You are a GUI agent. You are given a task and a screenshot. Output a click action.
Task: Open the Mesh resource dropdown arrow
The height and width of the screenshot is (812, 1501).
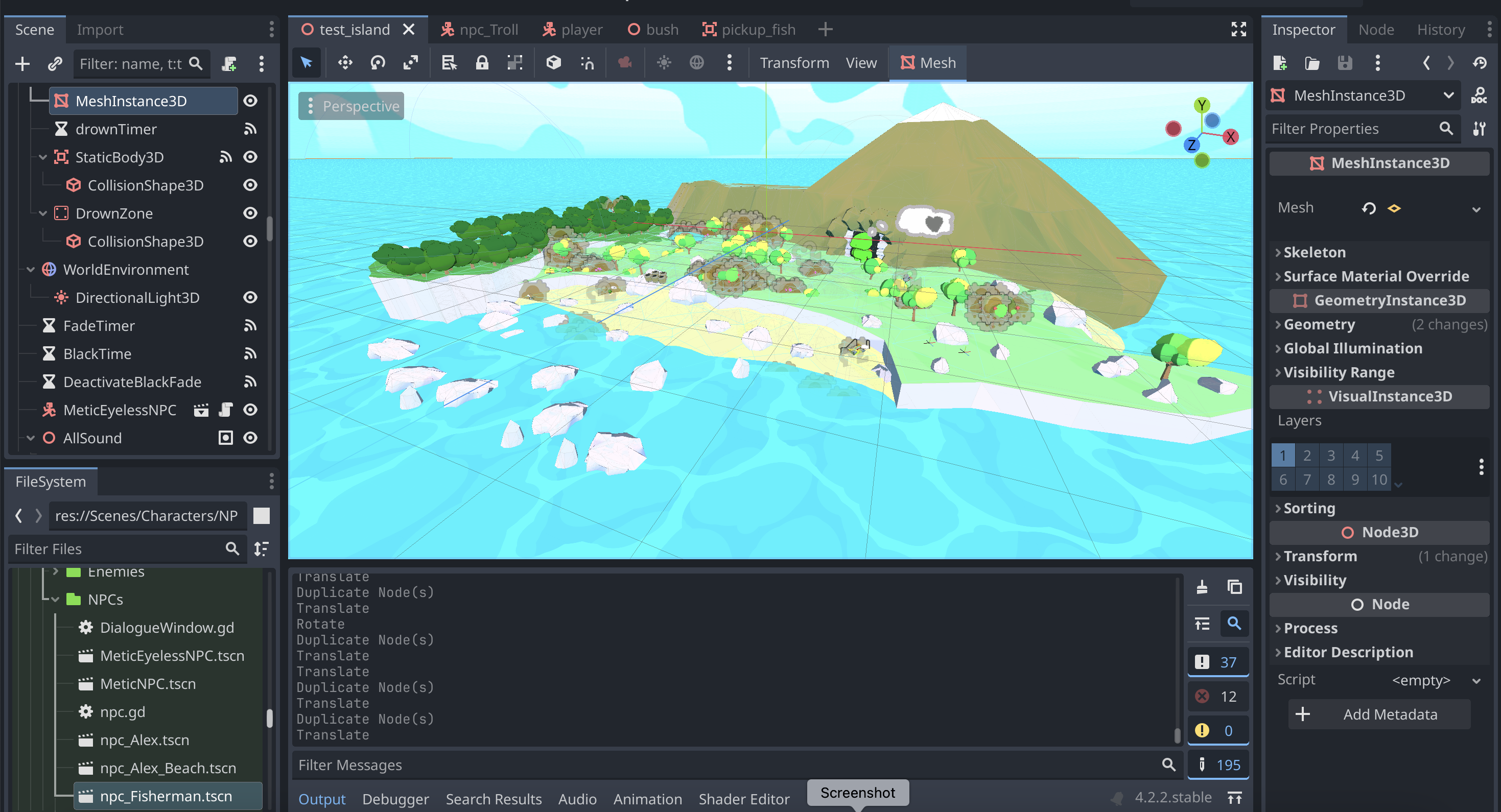click(x=1476, y=208)
